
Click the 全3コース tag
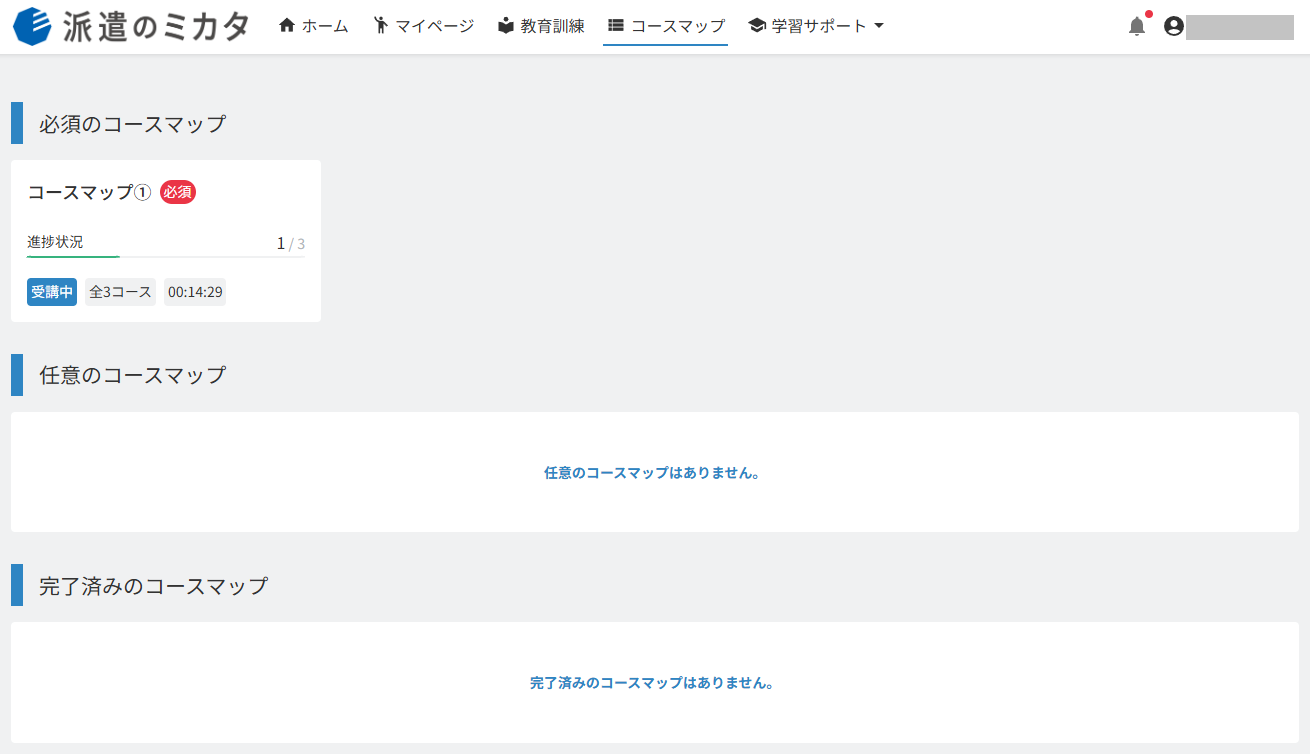click(120, 292)
